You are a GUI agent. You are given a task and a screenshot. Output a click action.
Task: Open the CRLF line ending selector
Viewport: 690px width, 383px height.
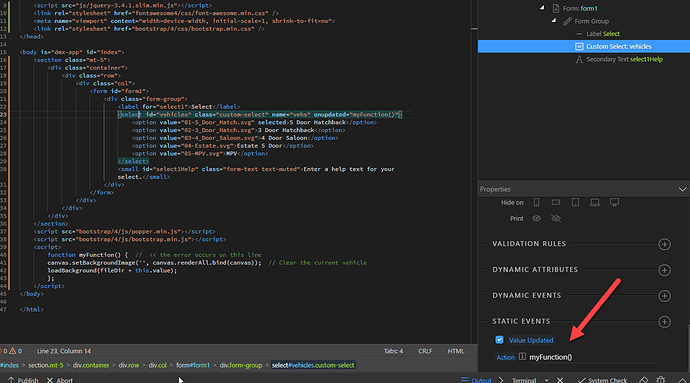point(425,351)
